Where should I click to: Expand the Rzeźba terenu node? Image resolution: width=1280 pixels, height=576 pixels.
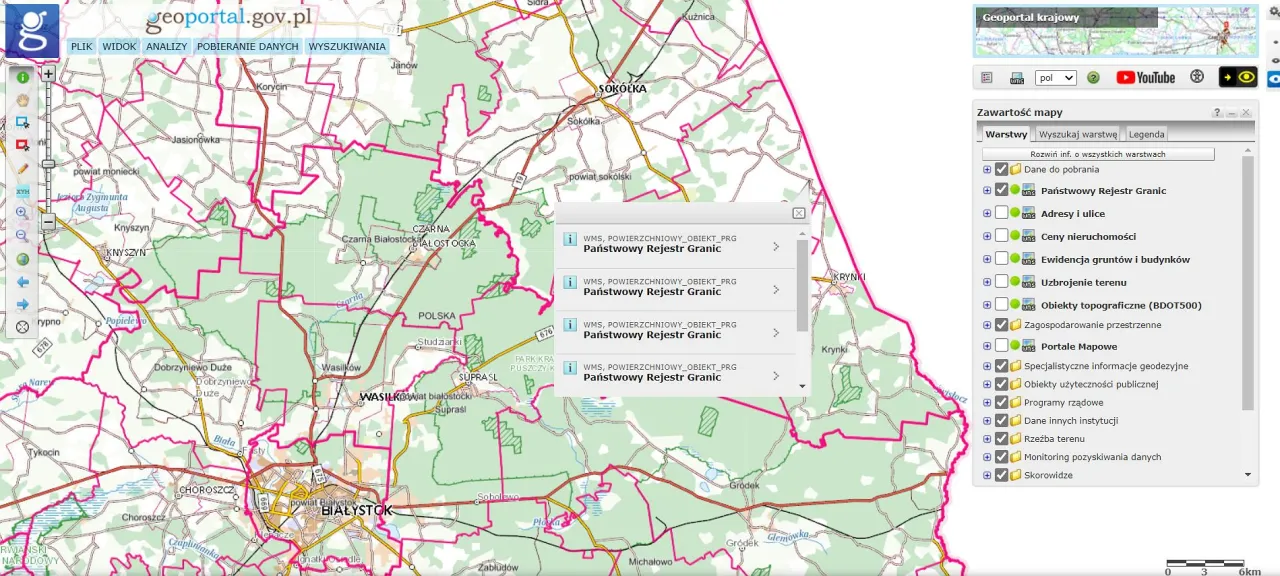[987, 439]
